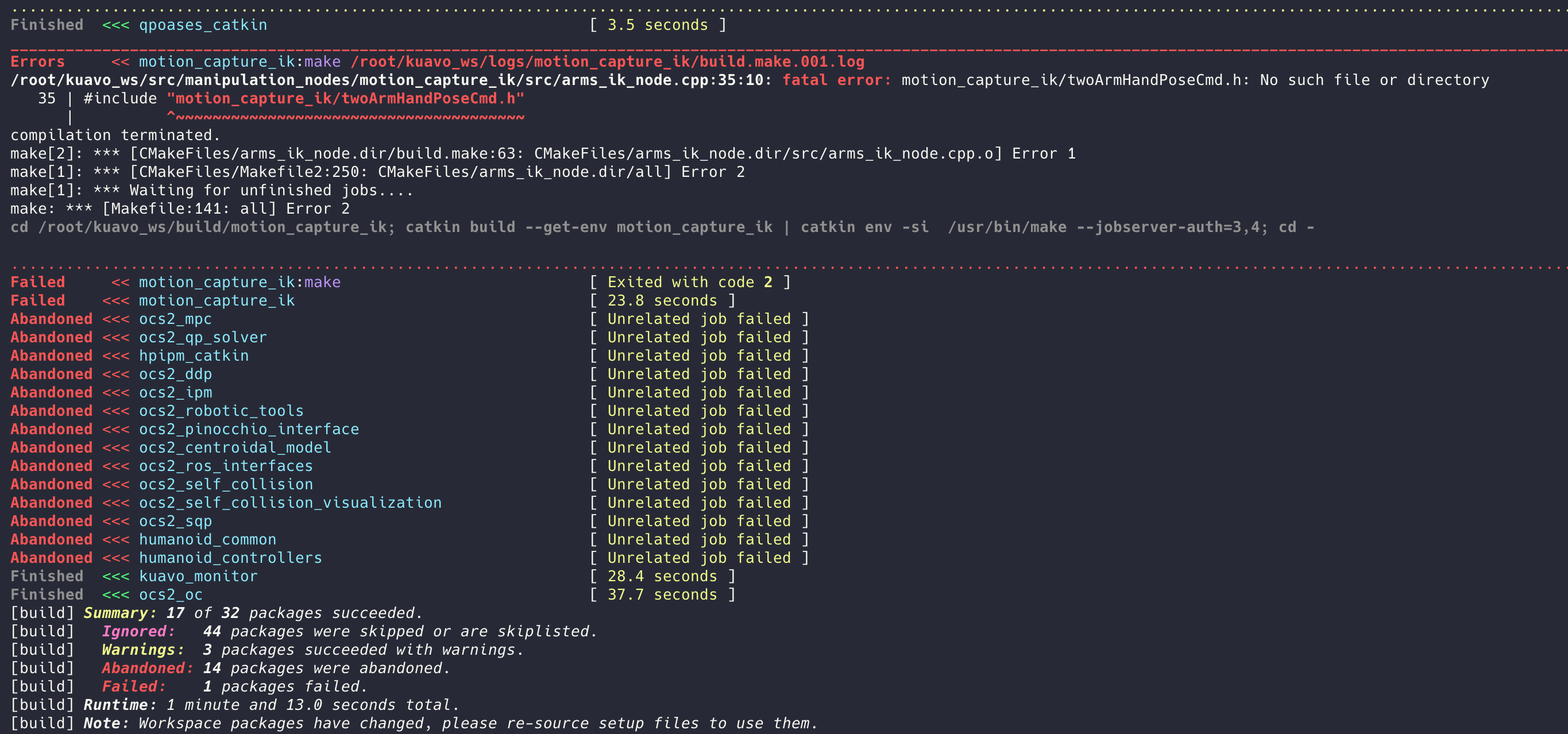Click the pink "Ignored:" label
This screenshot has width=1568, height=734.
(x=138, y=631)
